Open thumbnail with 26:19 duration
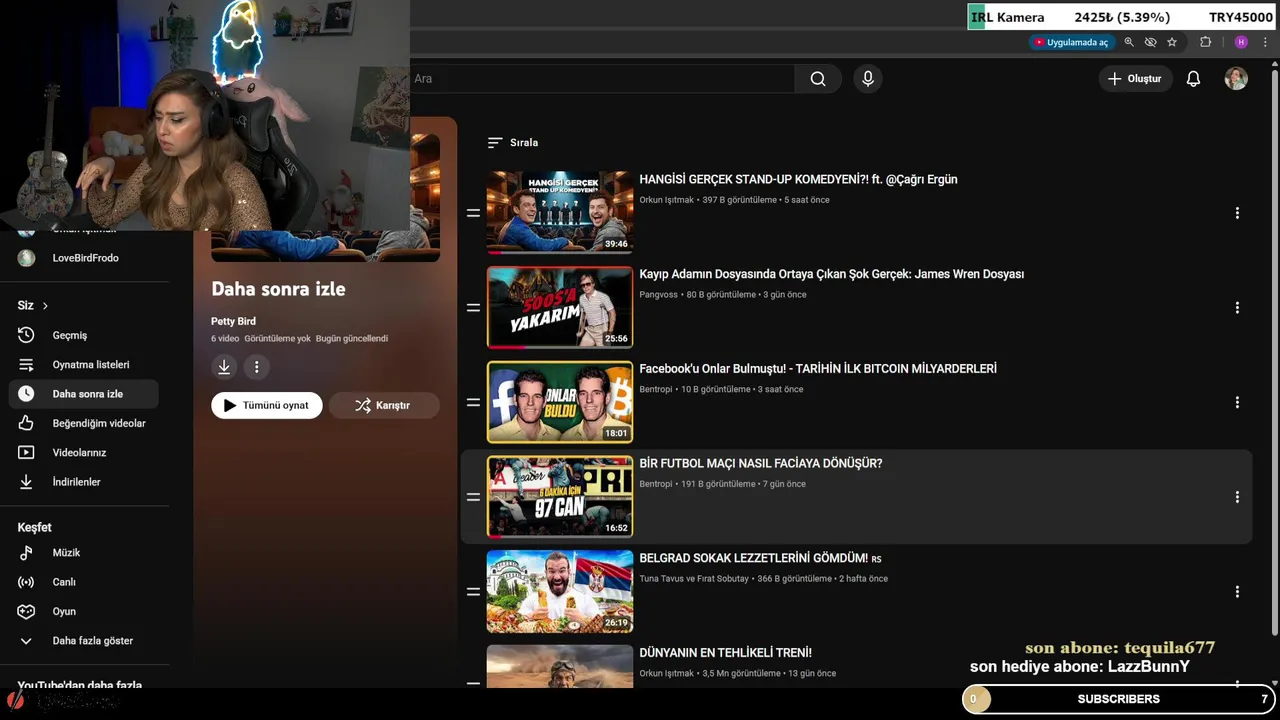The image size is (1280, 720). click(x=560, y=591)
